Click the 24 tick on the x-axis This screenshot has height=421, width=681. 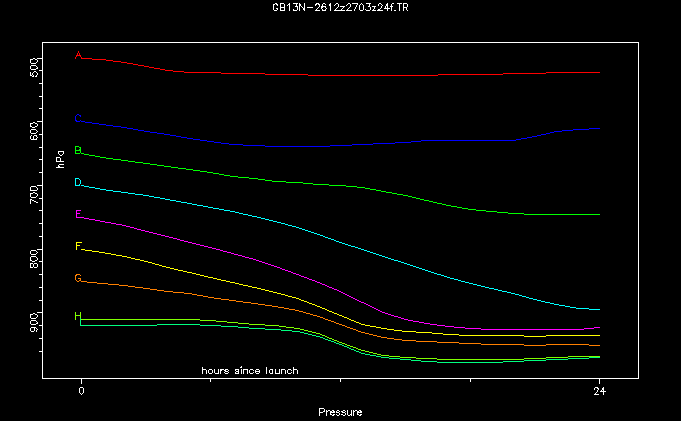[x=599, y=391]
